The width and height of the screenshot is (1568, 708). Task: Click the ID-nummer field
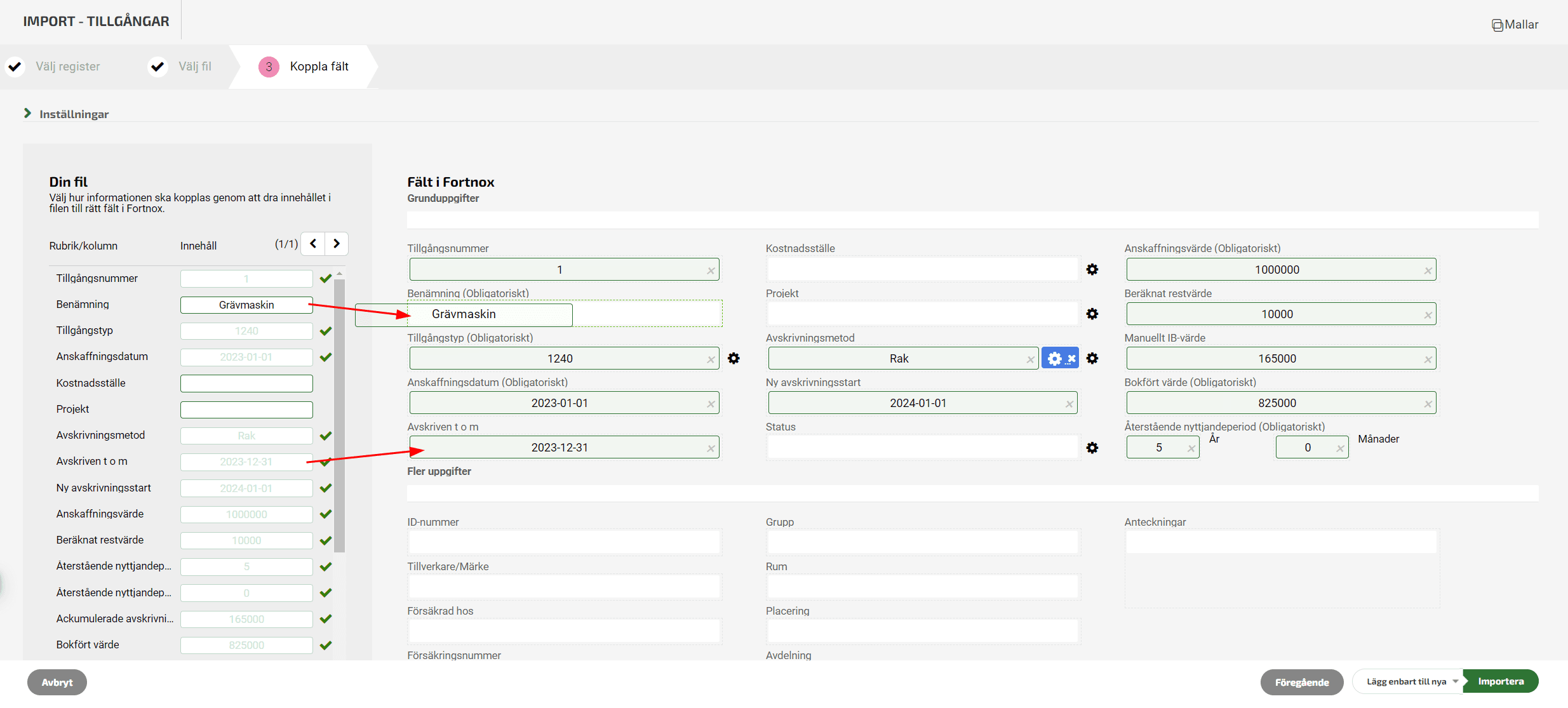[565, 542]
